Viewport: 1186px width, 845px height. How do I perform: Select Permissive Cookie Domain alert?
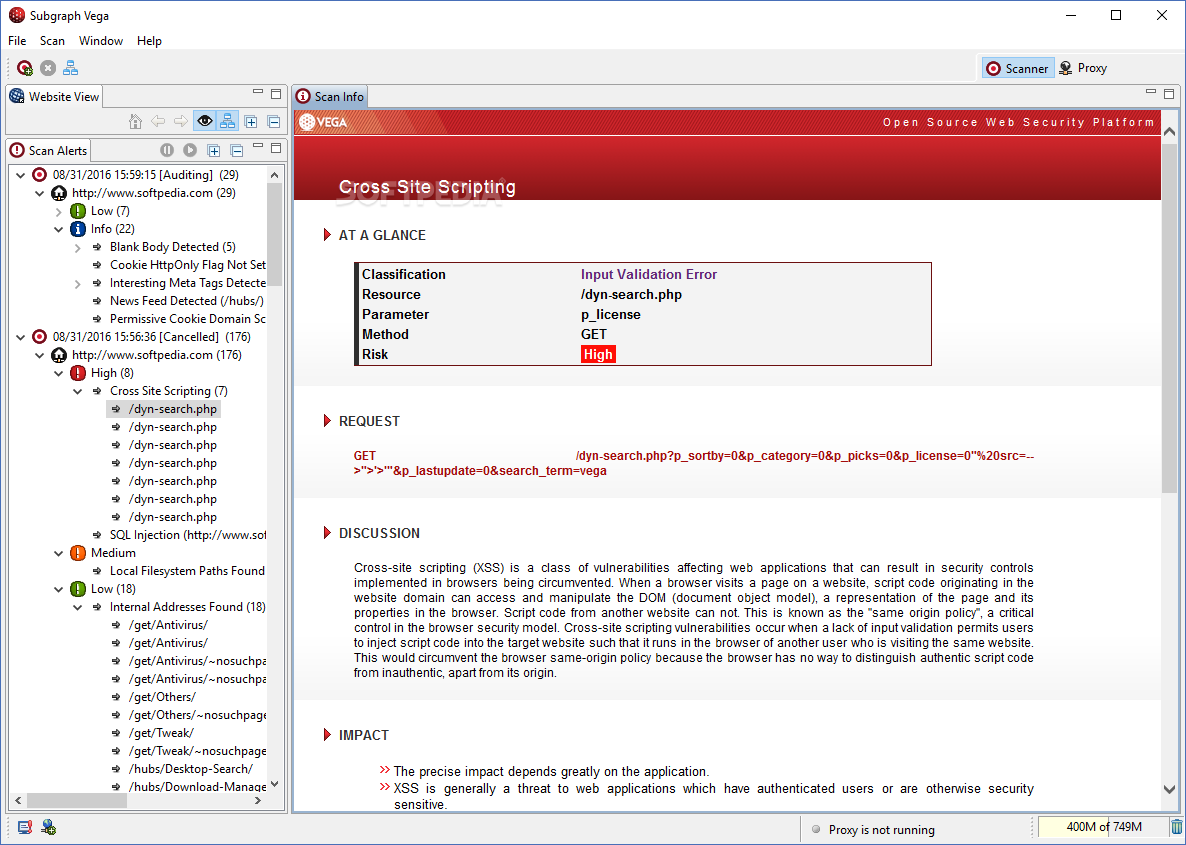(x=188, y=318)
